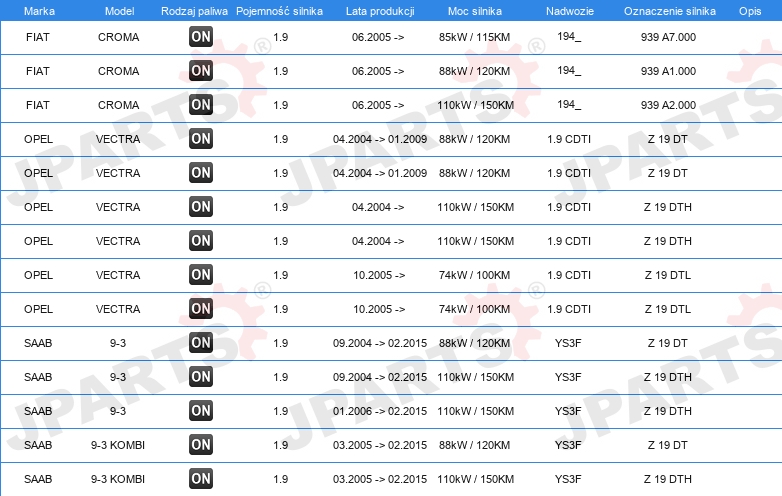Viewport: 782px width, 496px height.
Task: Click the ON badge in the SAAB 9-3 KOMBI 110kW row
Action: pos(201,479)
